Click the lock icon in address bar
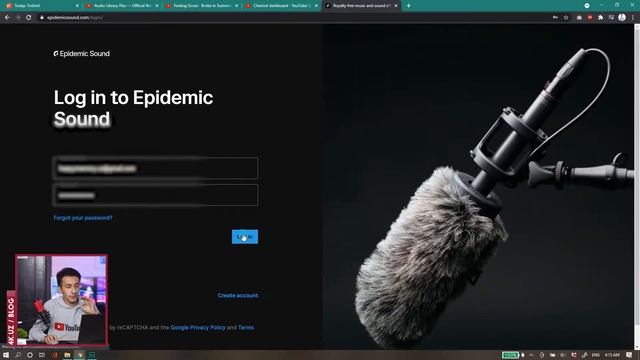640x360 pixels. click(x=42, y=18)
